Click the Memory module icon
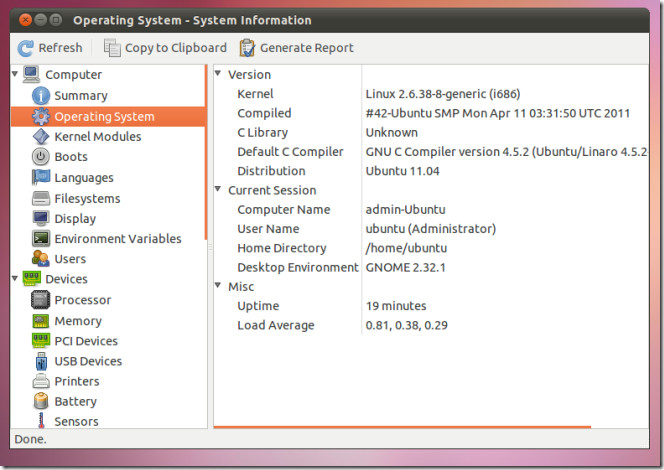The image size is (664, 470). pyautogui.click(x=41, y=321)
